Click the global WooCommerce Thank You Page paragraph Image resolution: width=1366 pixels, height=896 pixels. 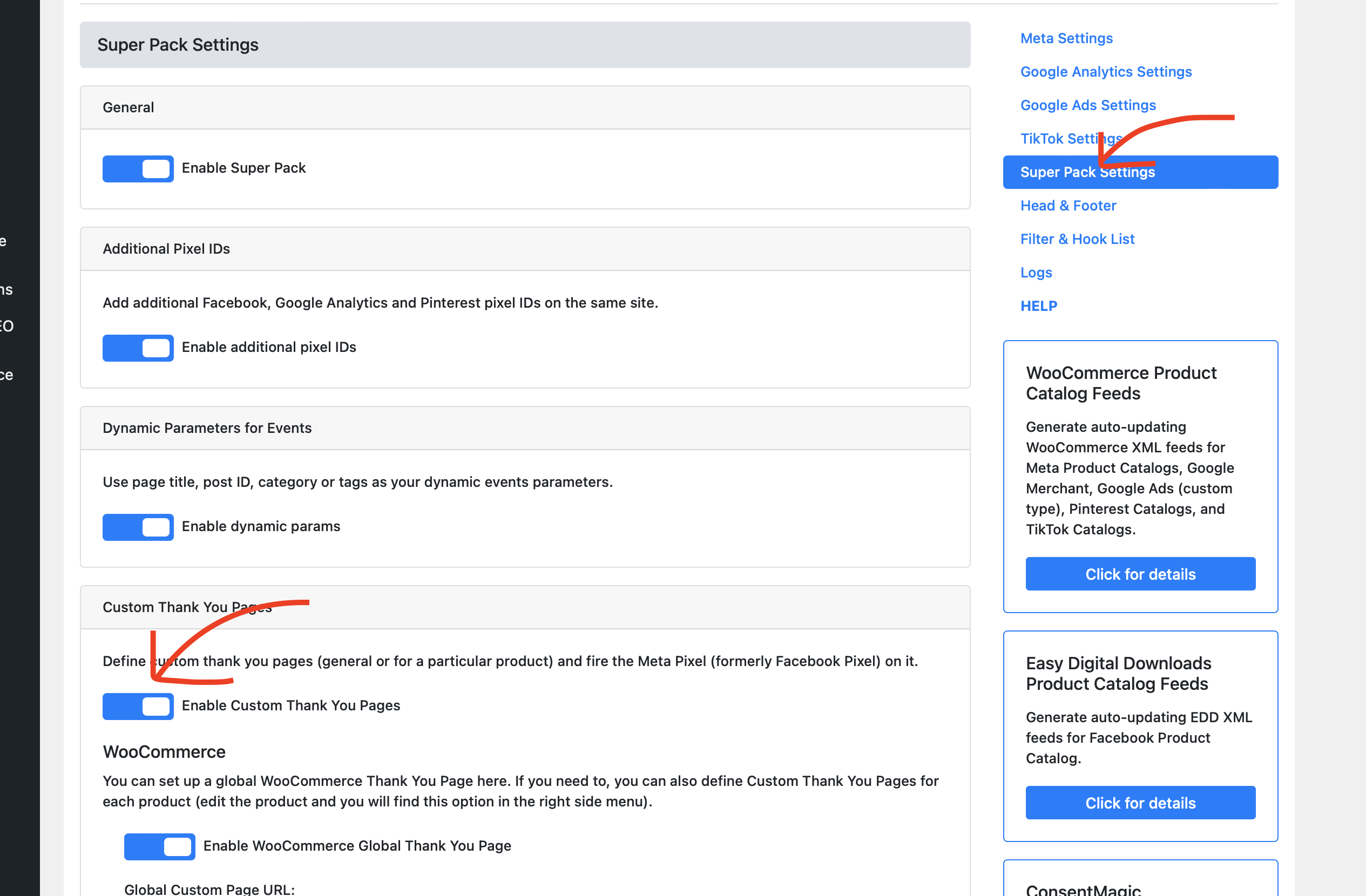pos(520,791)
